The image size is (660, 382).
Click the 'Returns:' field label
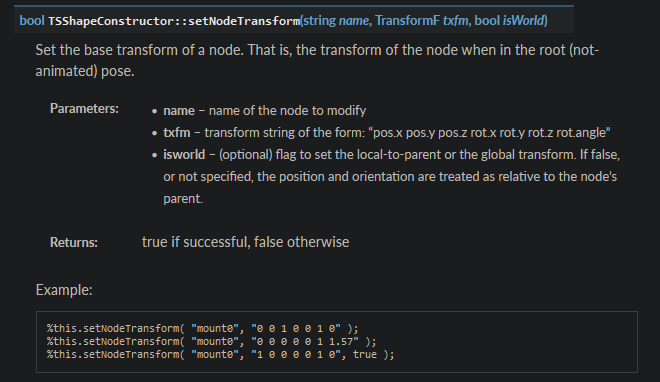(74, 242)
